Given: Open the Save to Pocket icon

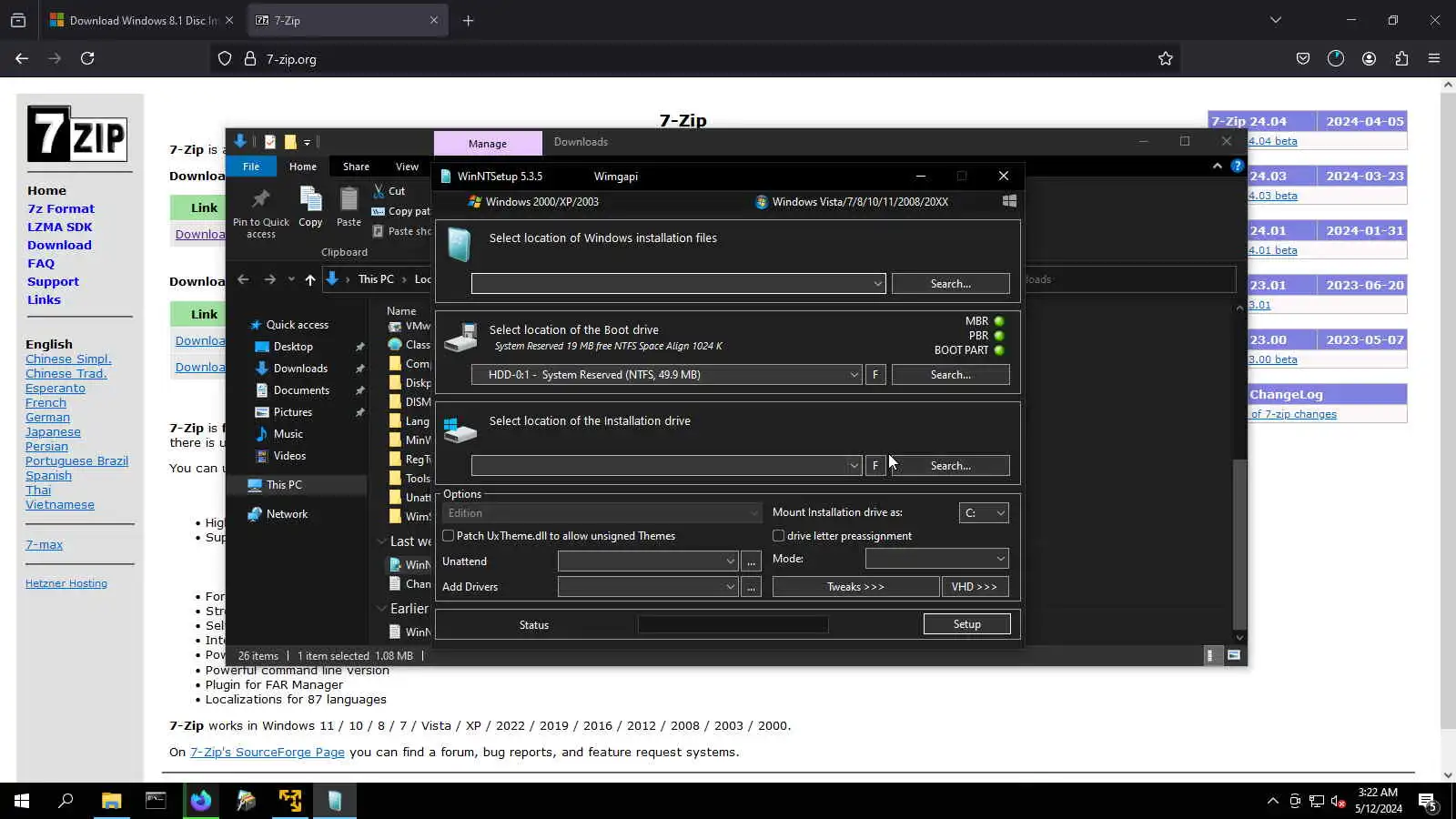Looking at the screenshot, I should tap(1303, 59).
